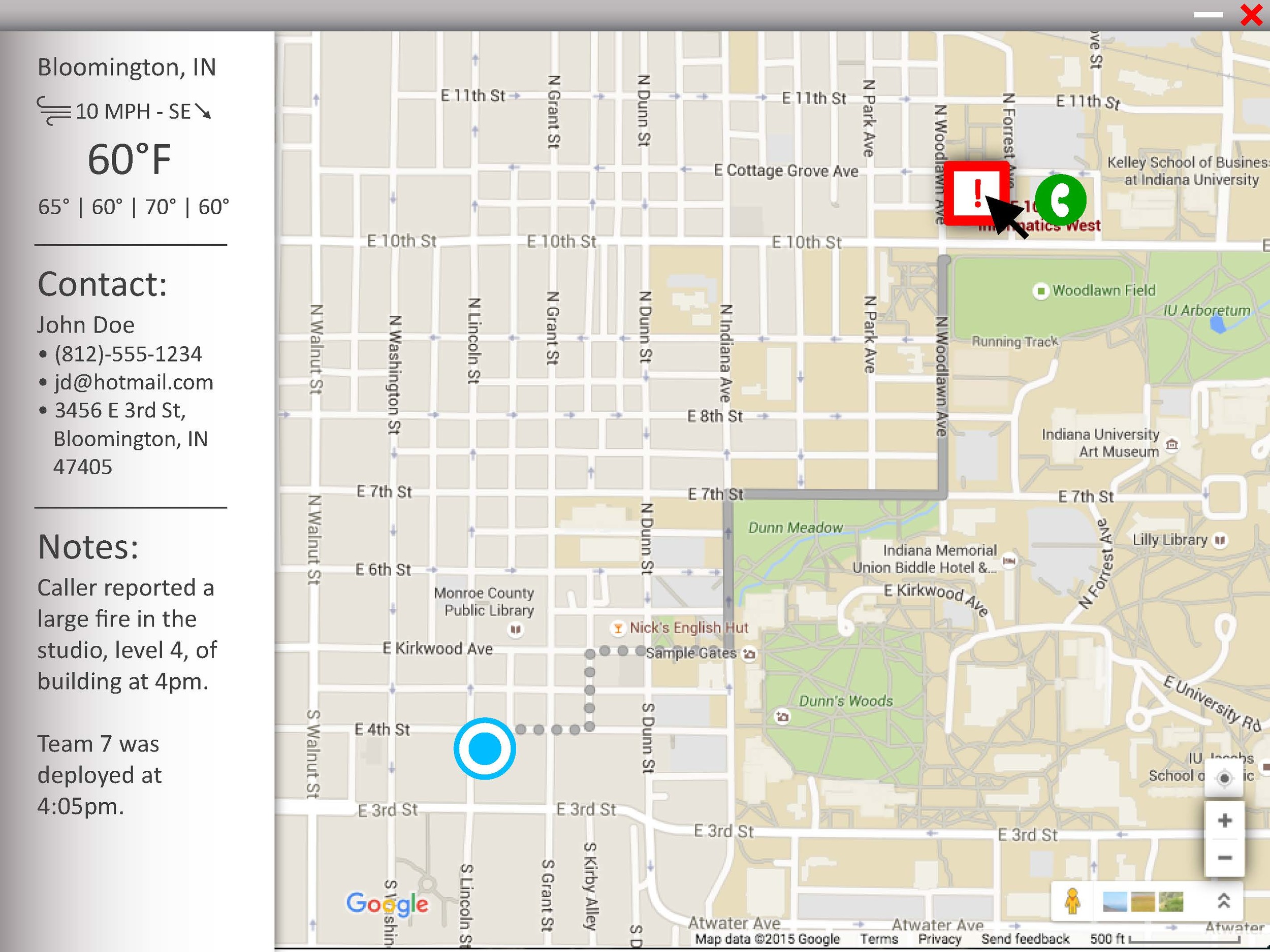The width and height of the screenshot is (1270, 952).
Task: Open the Privacy link on map footer
Action: 939,939
